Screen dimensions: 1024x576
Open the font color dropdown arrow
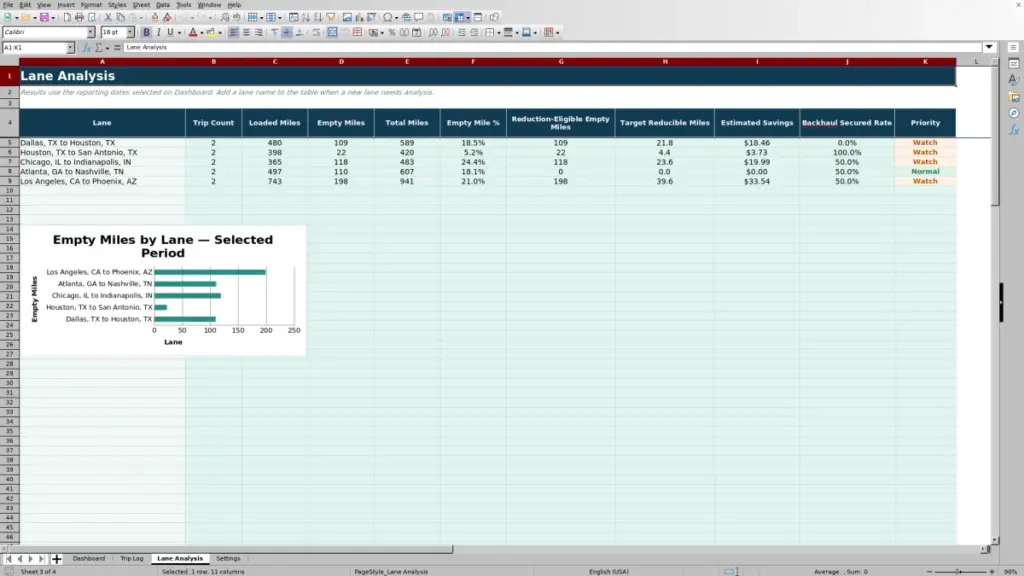pos(202,33)
